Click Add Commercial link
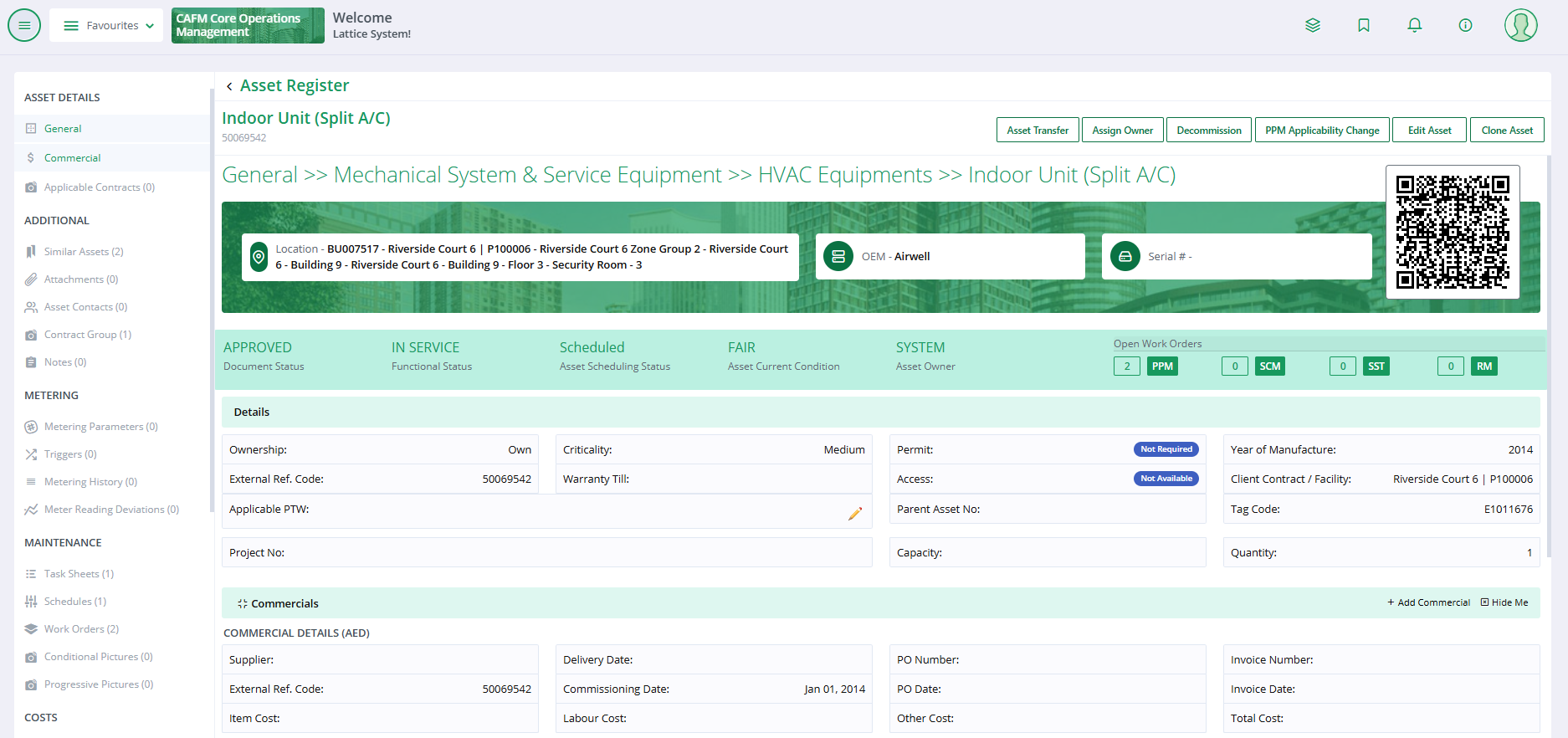Image resolution: width=1568 pixels, height=738 pixels. [1428, 602]
